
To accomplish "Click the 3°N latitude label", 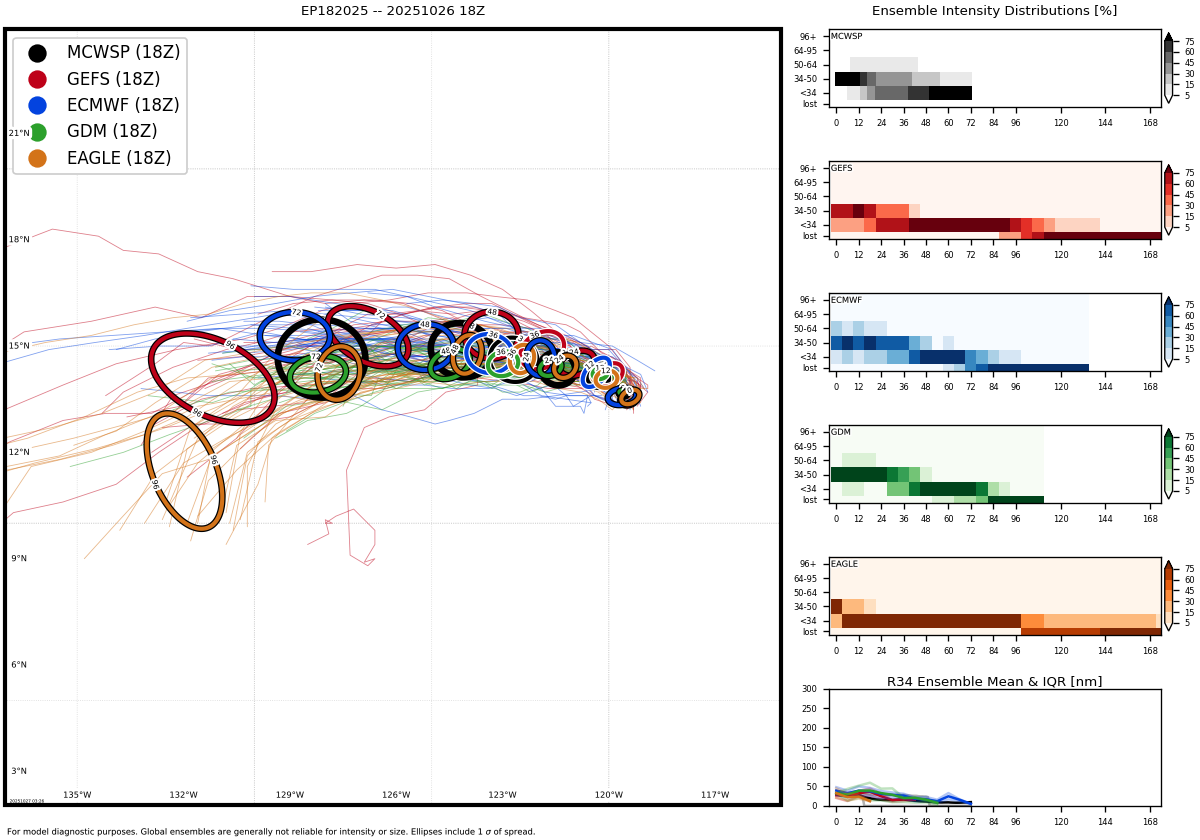I will 20,771.
